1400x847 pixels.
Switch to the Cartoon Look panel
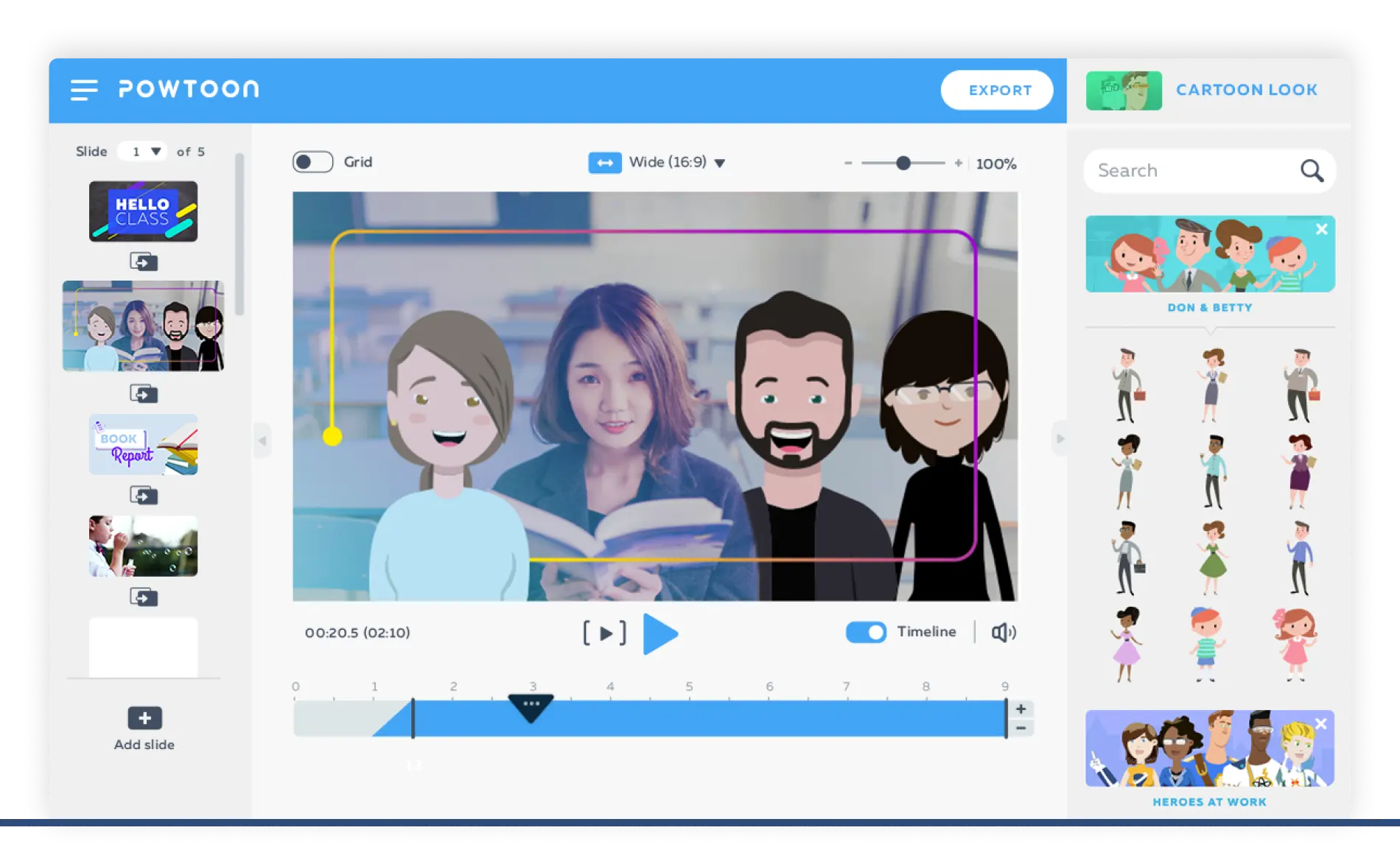point(1247,89)
